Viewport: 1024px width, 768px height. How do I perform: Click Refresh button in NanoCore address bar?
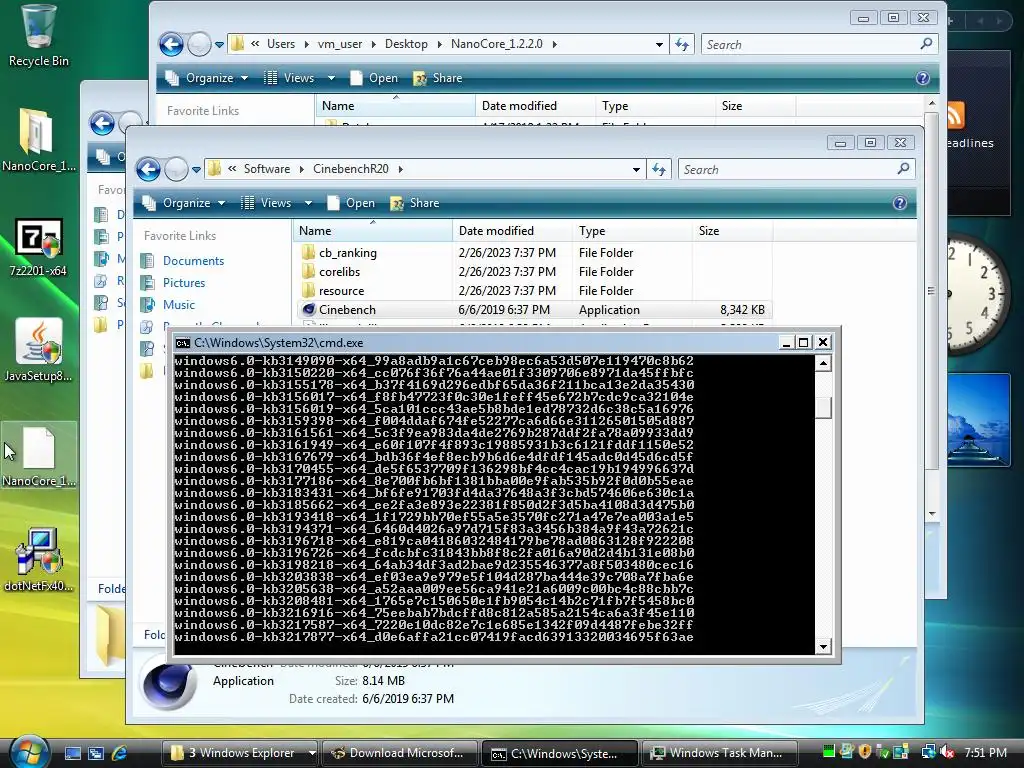tap(682, 44)
